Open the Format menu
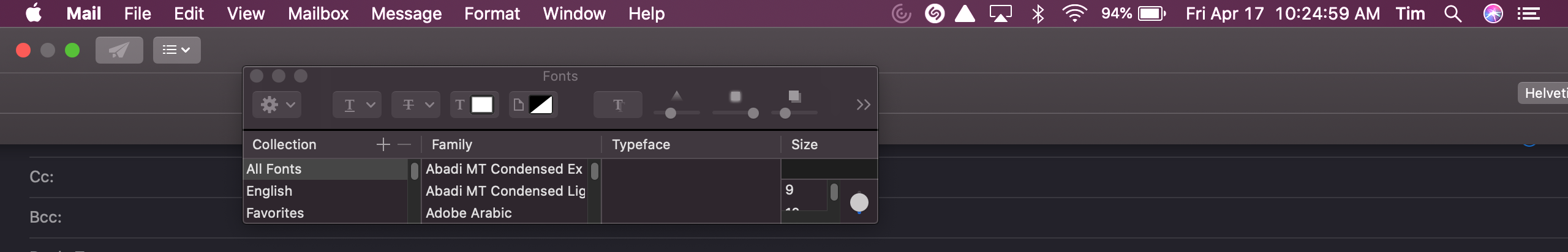Screen dimensions: 1568x252 [x=492, y=13]
